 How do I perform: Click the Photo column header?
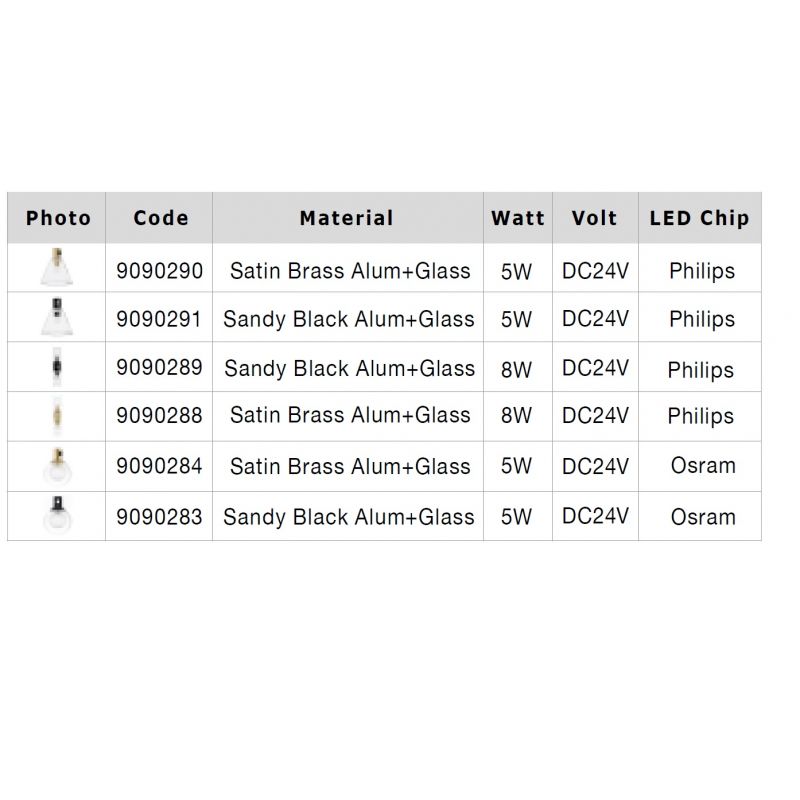click(x=58, y=218)
